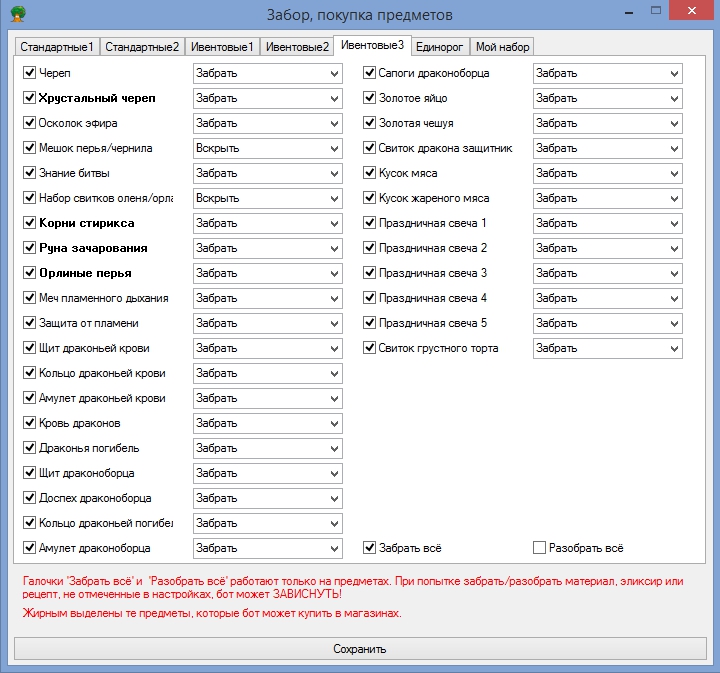Click the tree app icon in title bar

click(15, 15)
